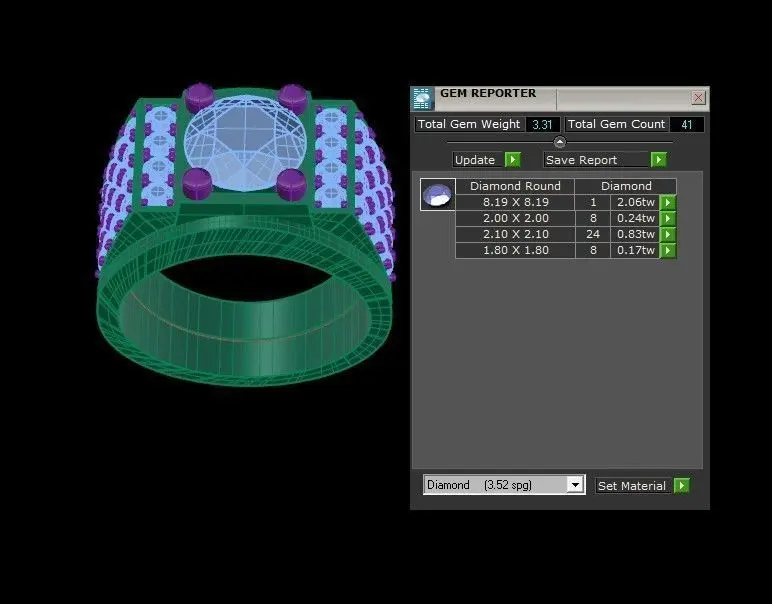
Task: Select the top-left purple prong of center stone
Action: [198, 97]
